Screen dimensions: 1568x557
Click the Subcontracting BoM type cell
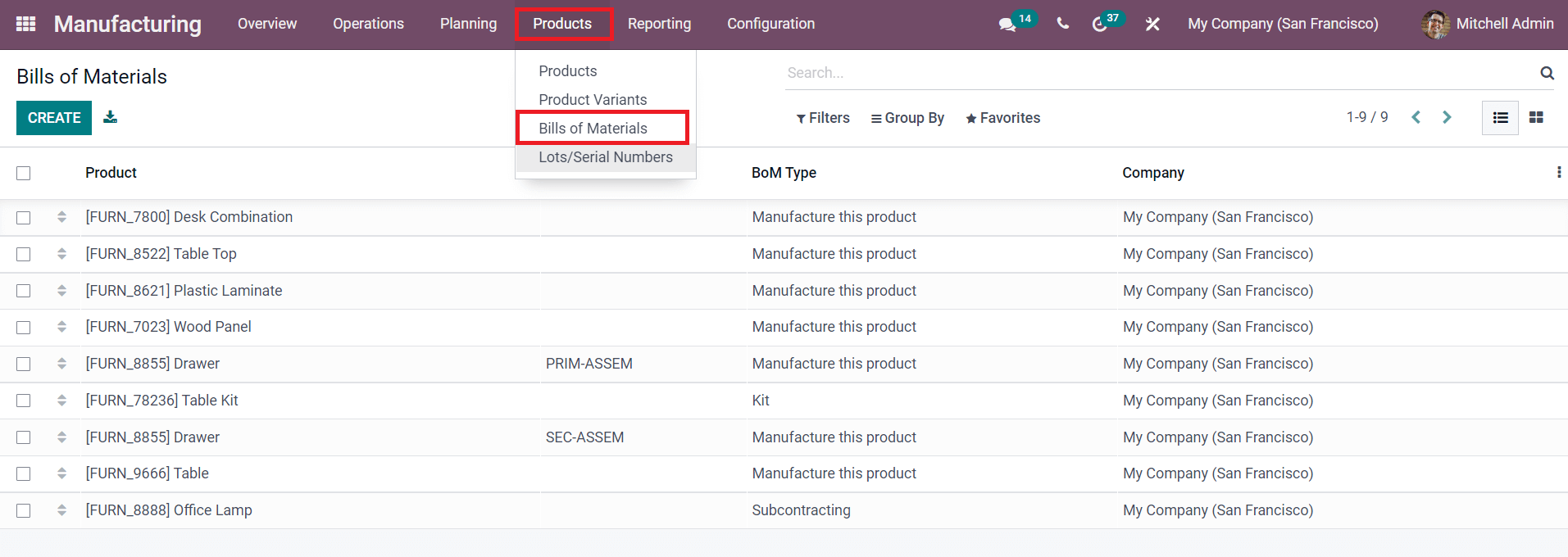(801, 510)
